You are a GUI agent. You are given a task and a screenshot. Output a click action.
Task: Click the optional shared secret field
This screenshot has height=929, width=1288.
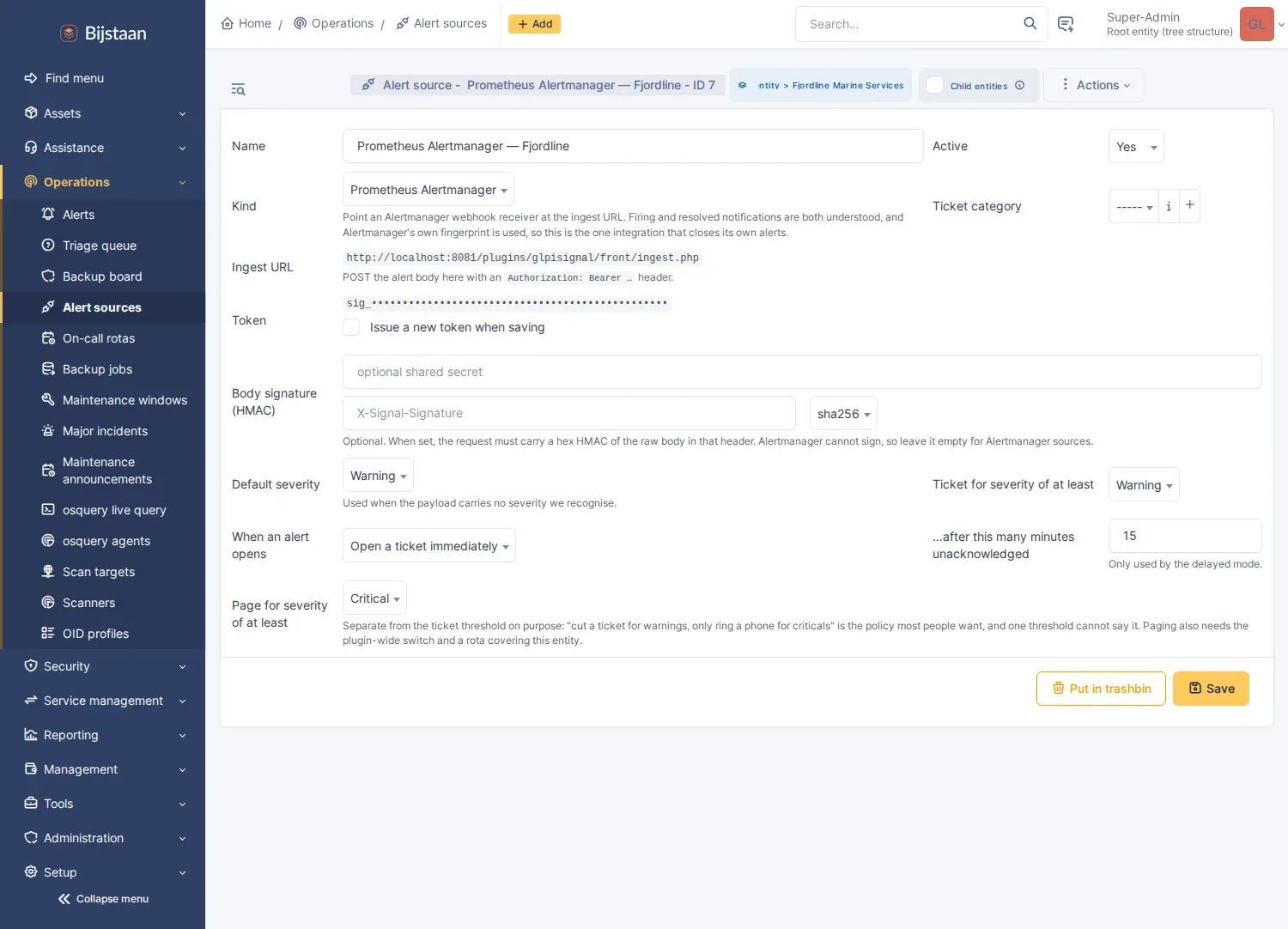click(802, 372)
